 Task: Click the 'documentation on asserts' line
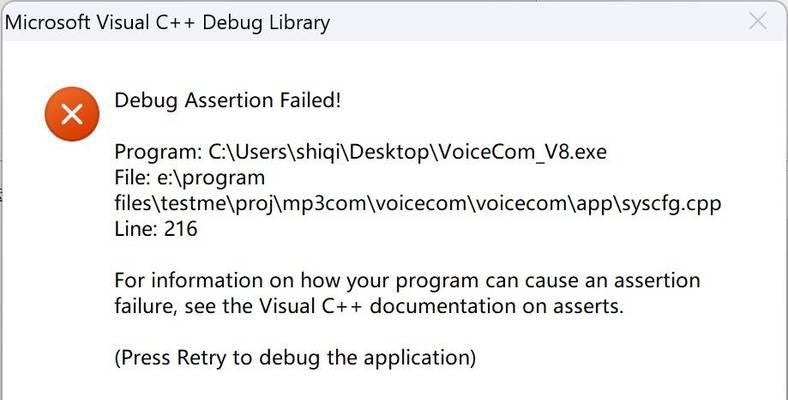tap(369, 306)
